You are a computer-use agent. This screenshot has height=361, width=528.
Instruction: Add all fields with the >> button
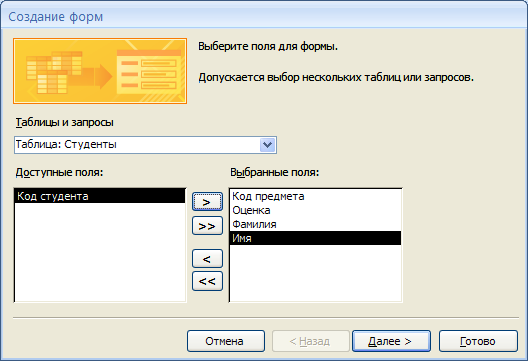tap(207, 226)
